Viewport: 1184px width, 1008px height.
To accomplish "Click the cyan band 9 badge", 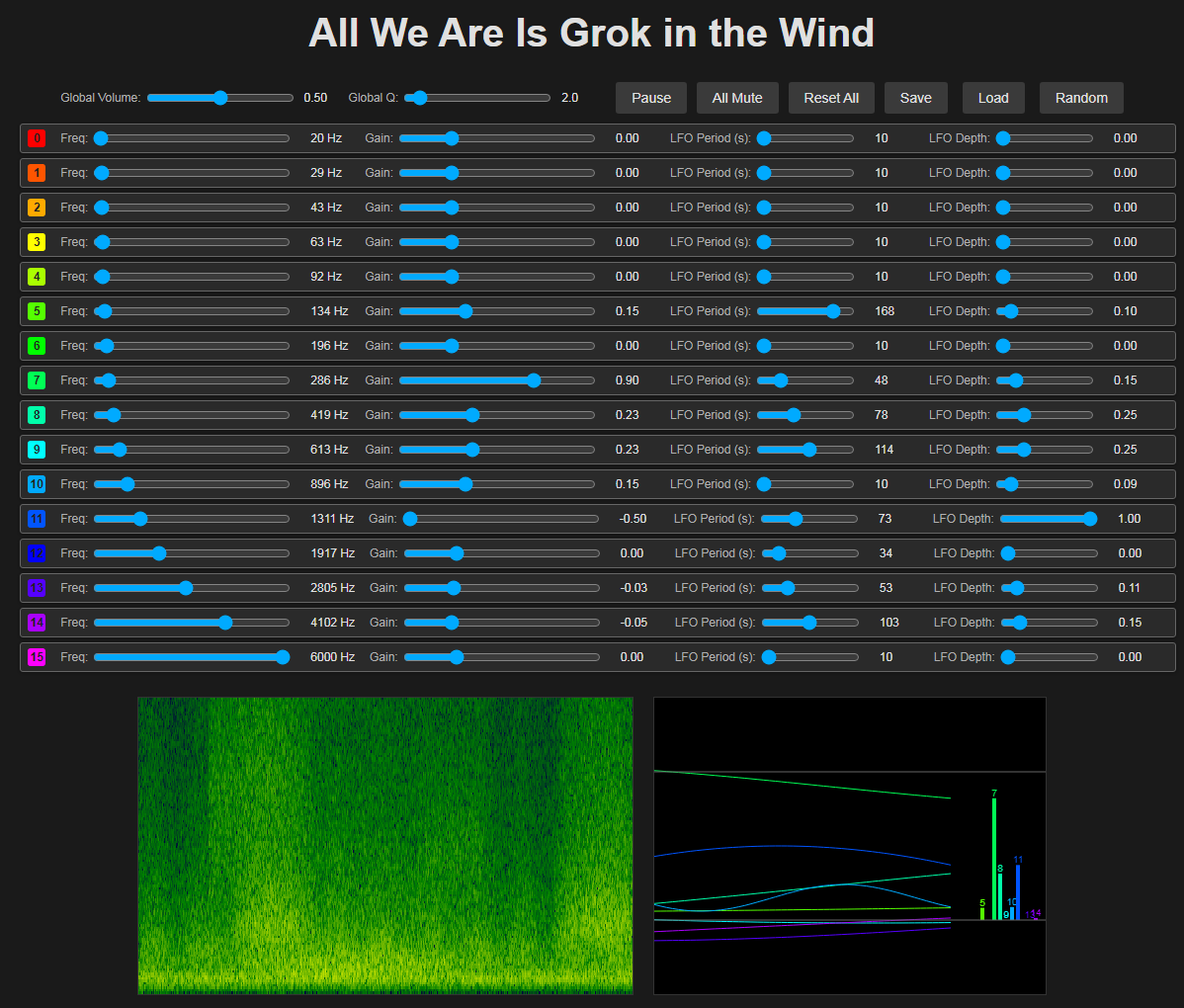I will tap(37, 450).
